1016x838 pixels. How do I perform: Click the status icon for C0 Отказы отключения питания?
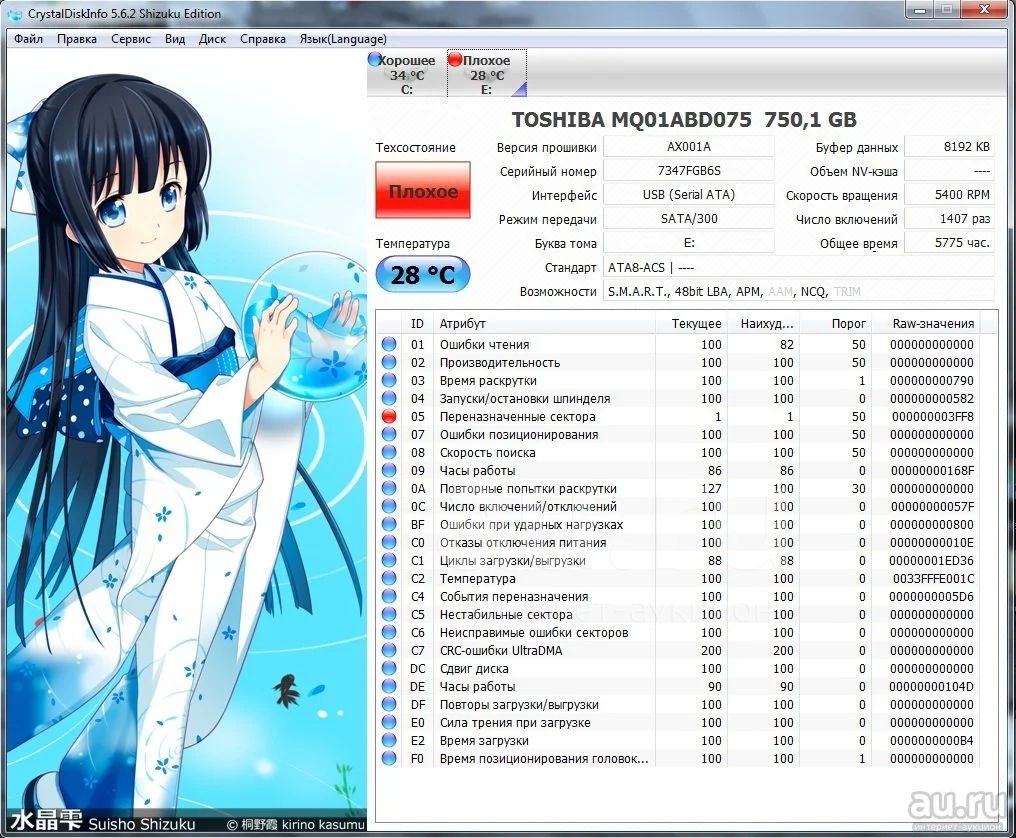click(x=389, y=542)
